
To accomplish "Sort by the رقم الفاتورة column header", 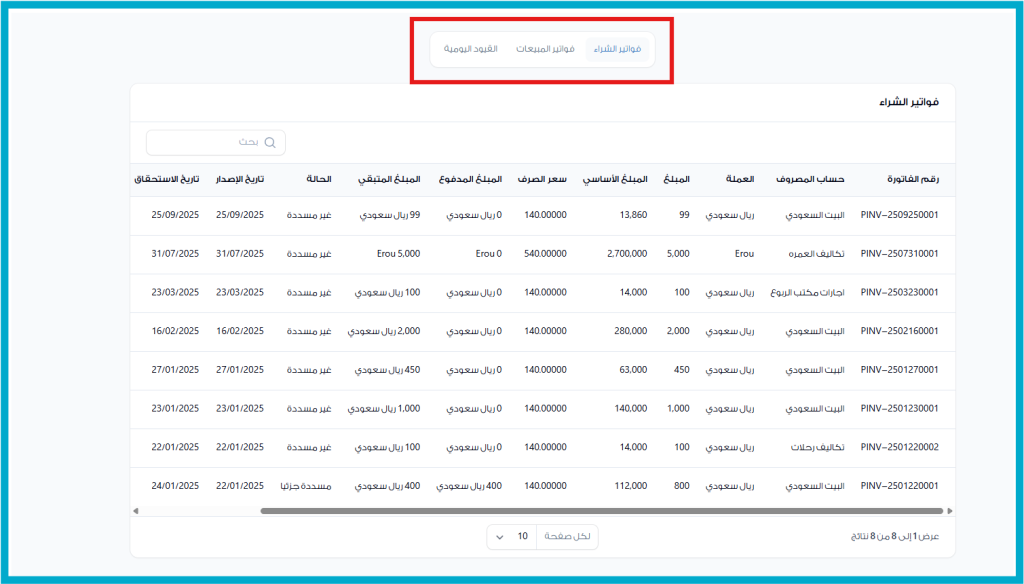I will point(912,180).
